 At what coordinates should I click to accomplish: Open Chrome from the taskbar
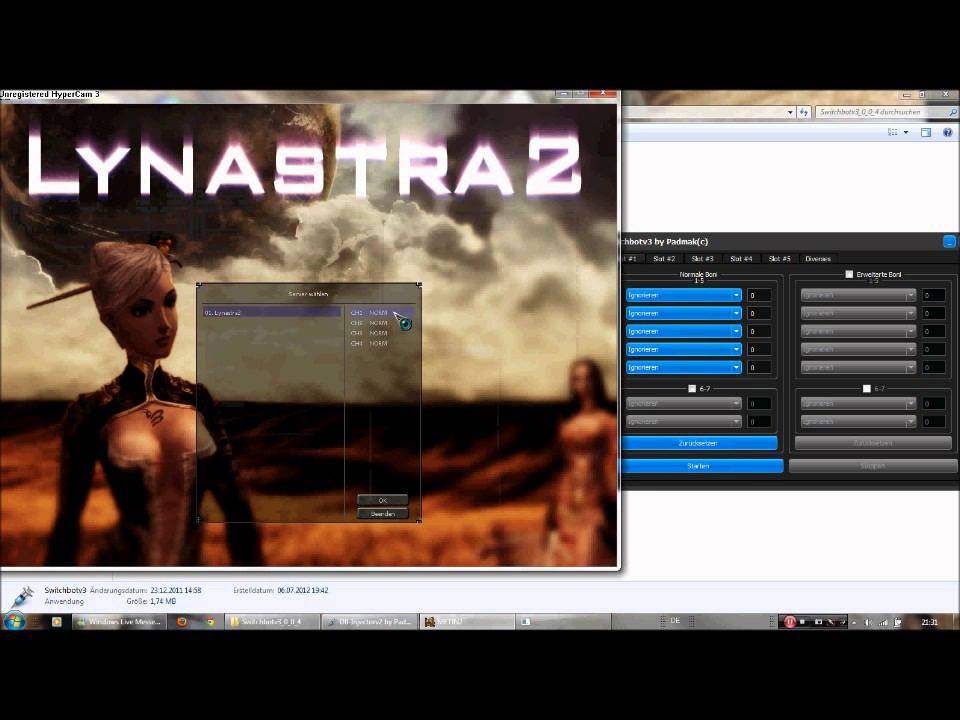pos(210,621)
